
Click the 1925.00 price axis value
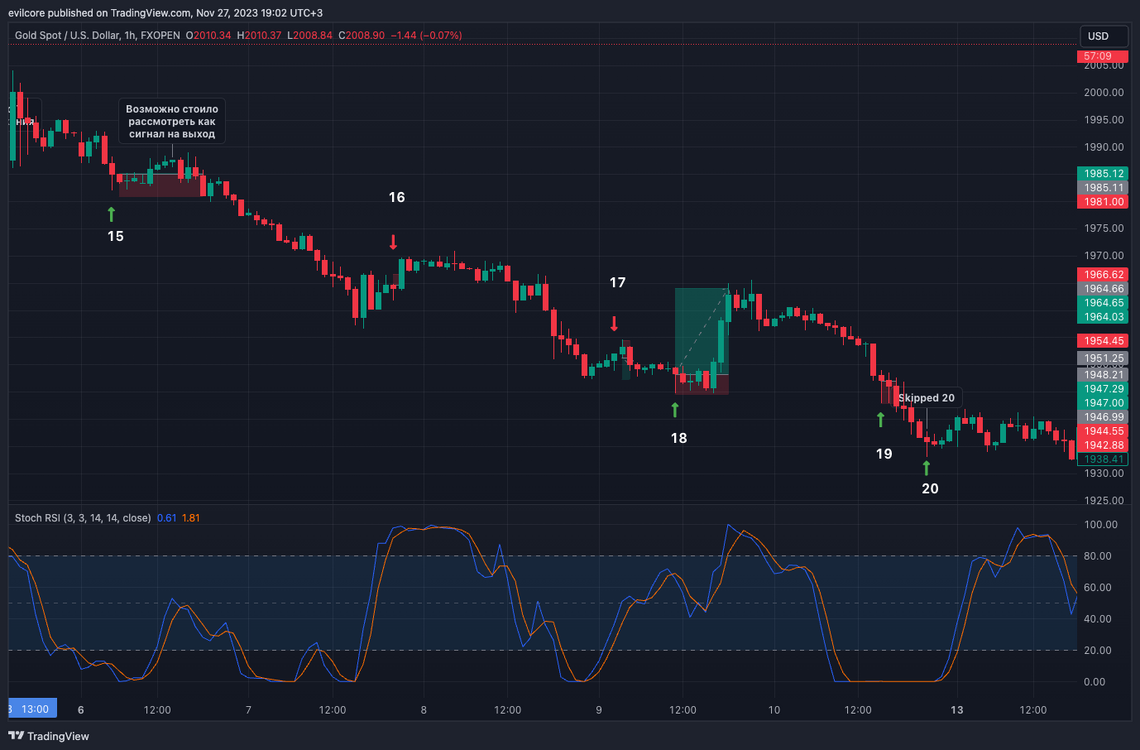coord(1104,501)
